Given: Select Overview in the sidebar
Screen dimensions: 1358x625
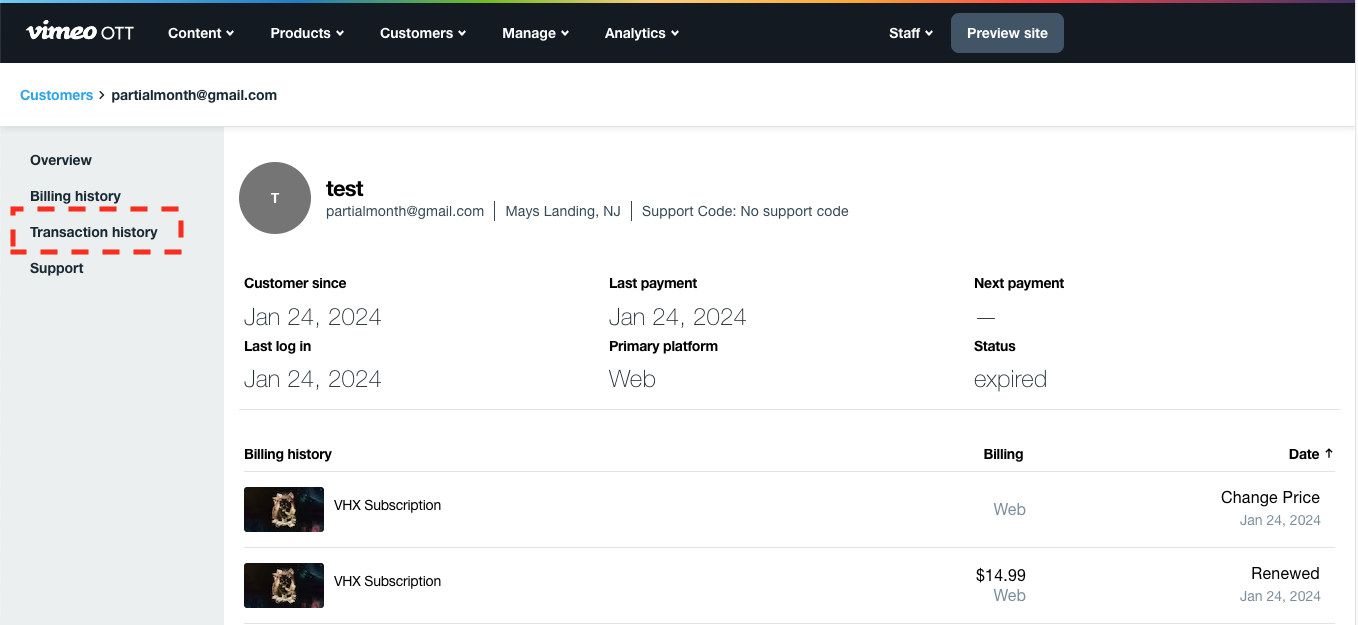Looking at the screenshot, I should click(61, 160).
